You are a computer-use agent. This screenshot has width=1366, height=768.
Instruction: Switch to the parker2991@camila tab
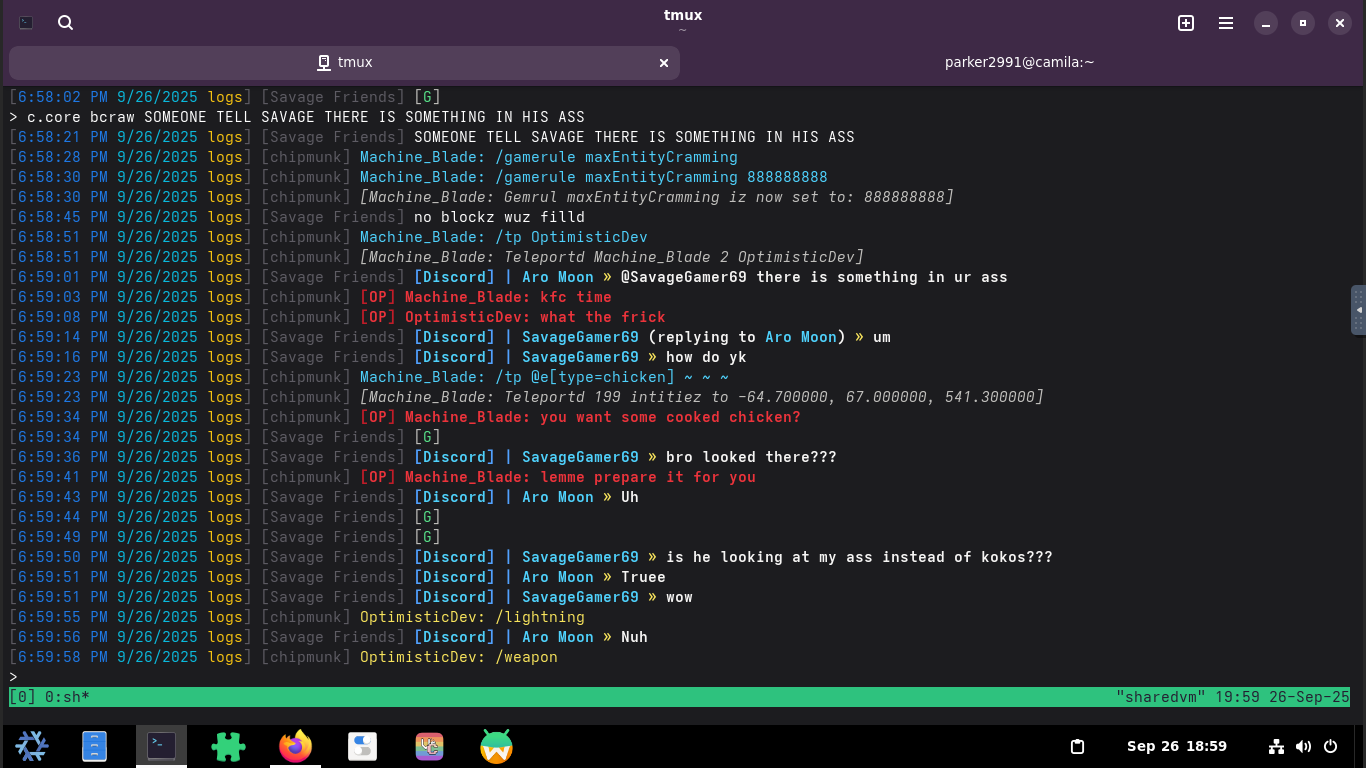click(1019, 62)
